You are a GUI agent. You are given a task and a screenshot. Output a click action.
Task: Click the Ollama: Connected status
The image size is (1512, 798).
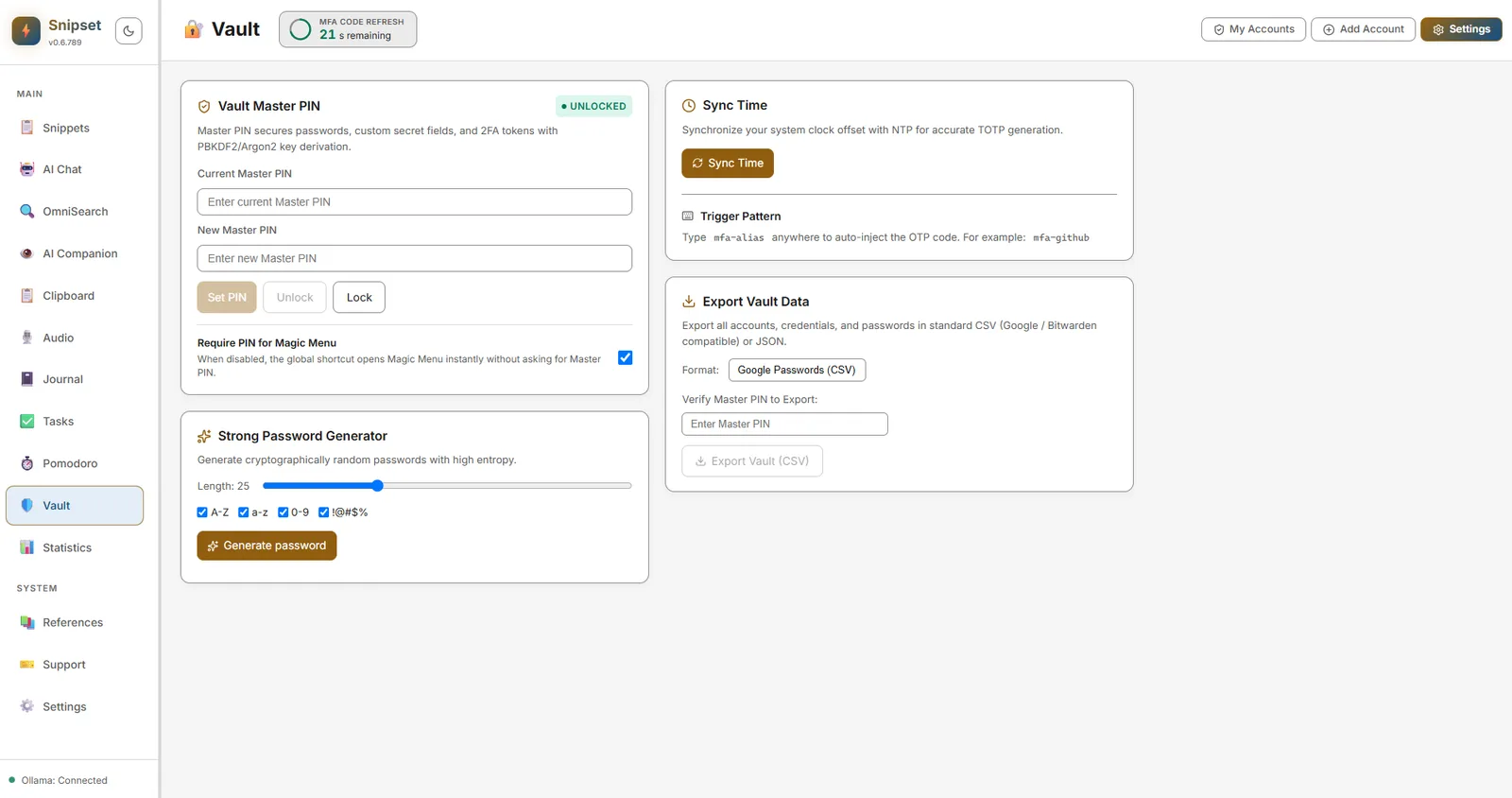pos(59,780)
